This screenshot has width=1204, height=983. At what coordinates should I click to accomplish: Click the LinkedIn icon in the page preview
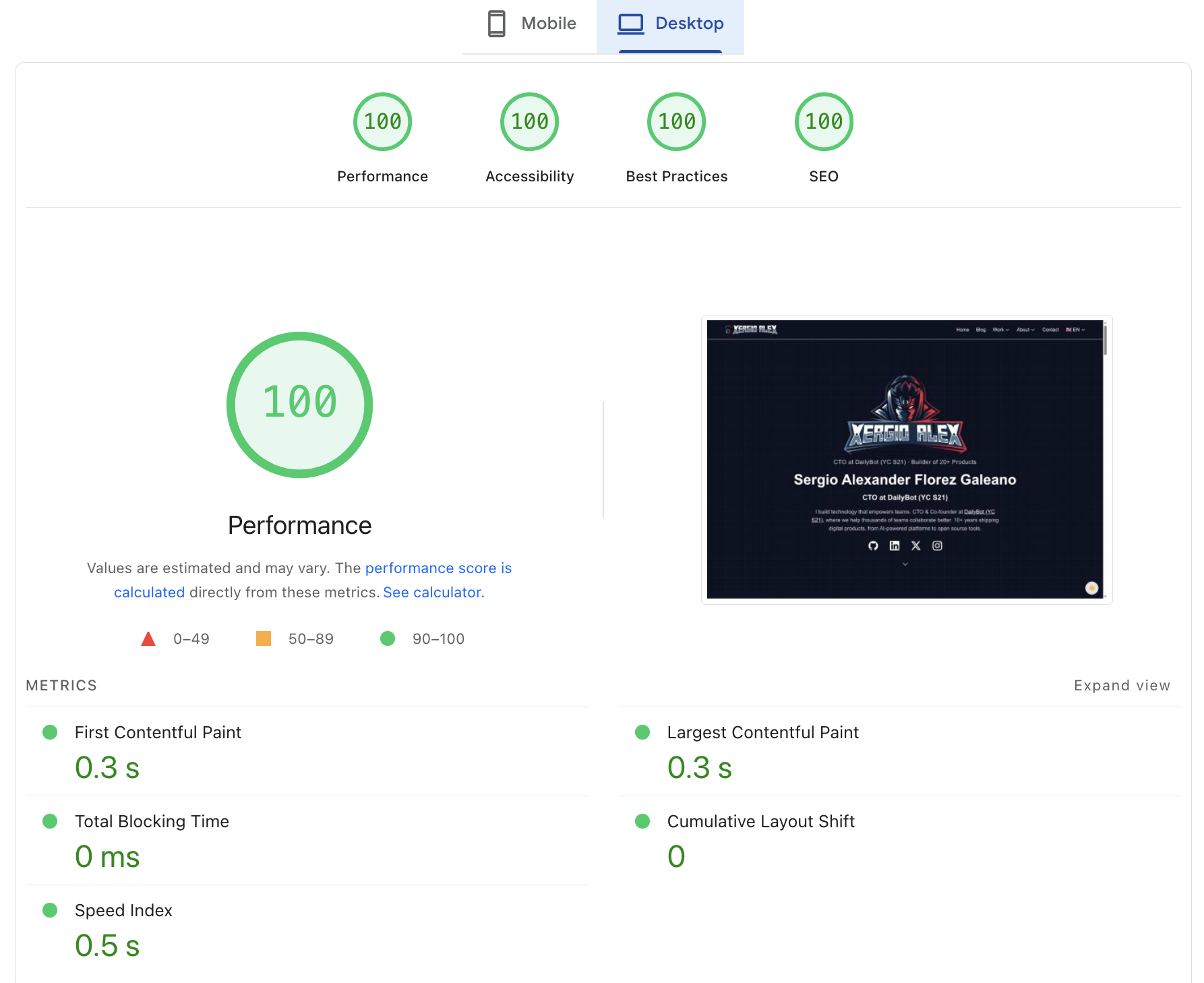895,545
